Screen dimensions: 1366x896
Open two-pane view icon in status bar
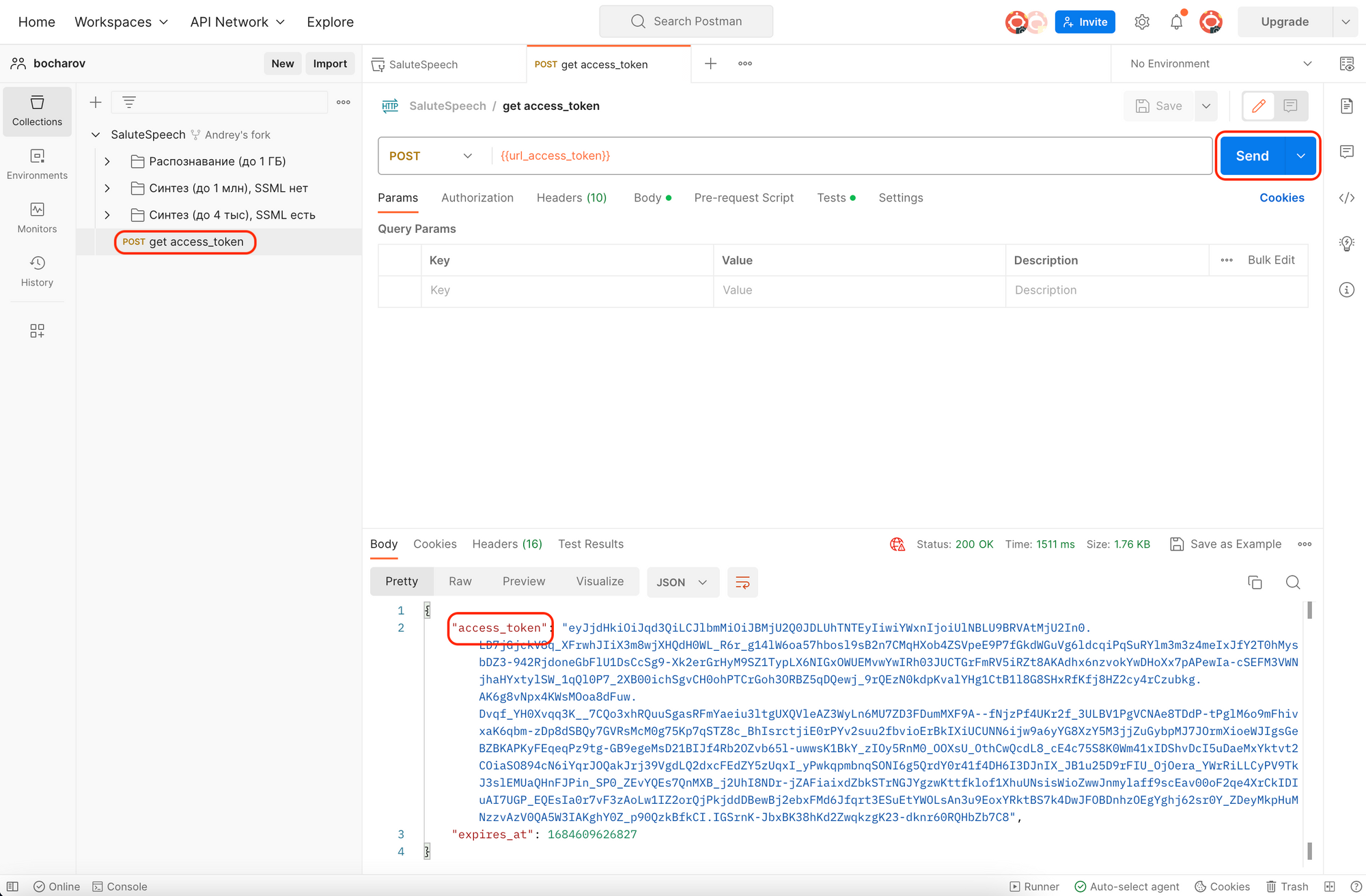click(x=1329, y=886)
